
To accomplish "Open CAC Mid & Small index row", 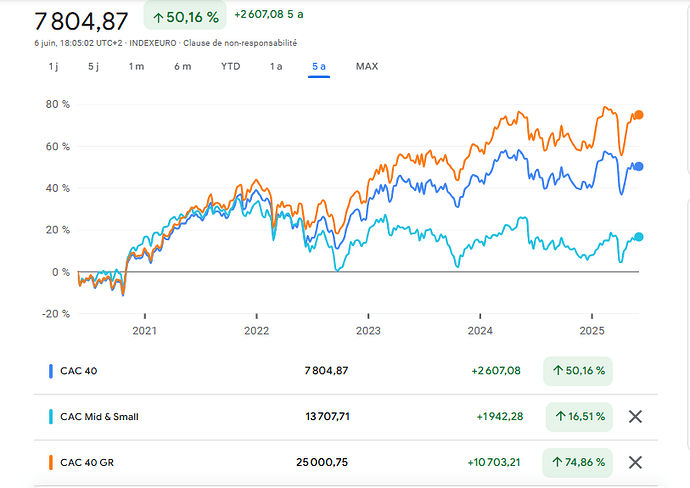I will coord(345,416).
